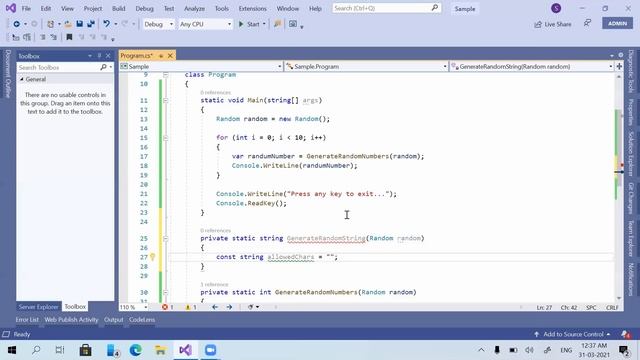Click the Start debugging button
This screenshot has height=360, width=640.
(x=249, y=24)
